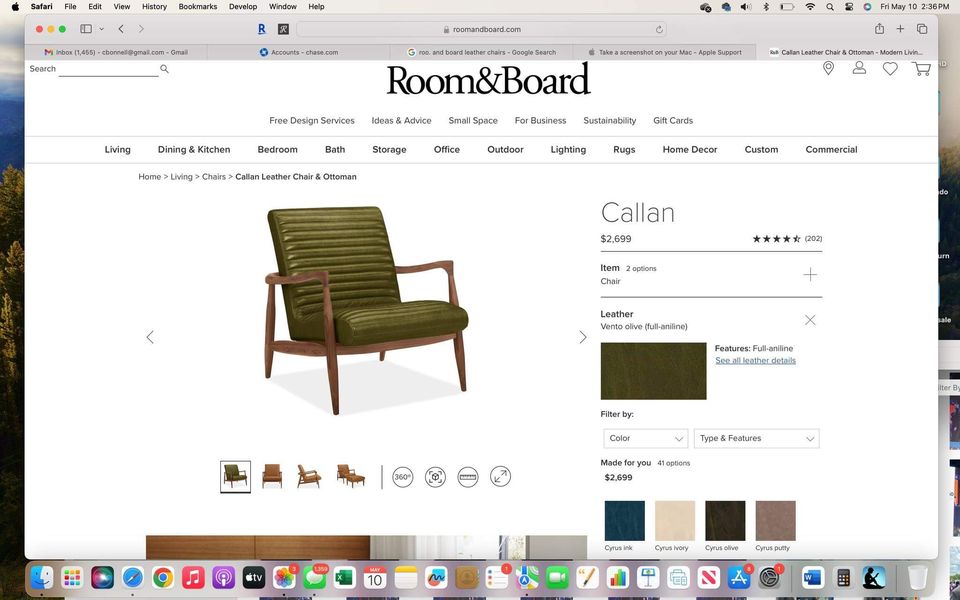Select the Cyrus ink leather swatch
This screenshot has width=960, height=600.
[625, 521]
